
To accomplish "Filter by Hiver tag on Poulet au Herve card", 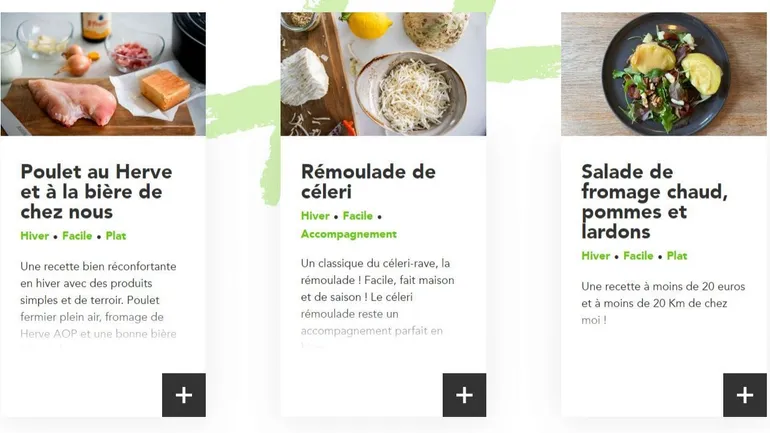I will [x=34, y=236].
